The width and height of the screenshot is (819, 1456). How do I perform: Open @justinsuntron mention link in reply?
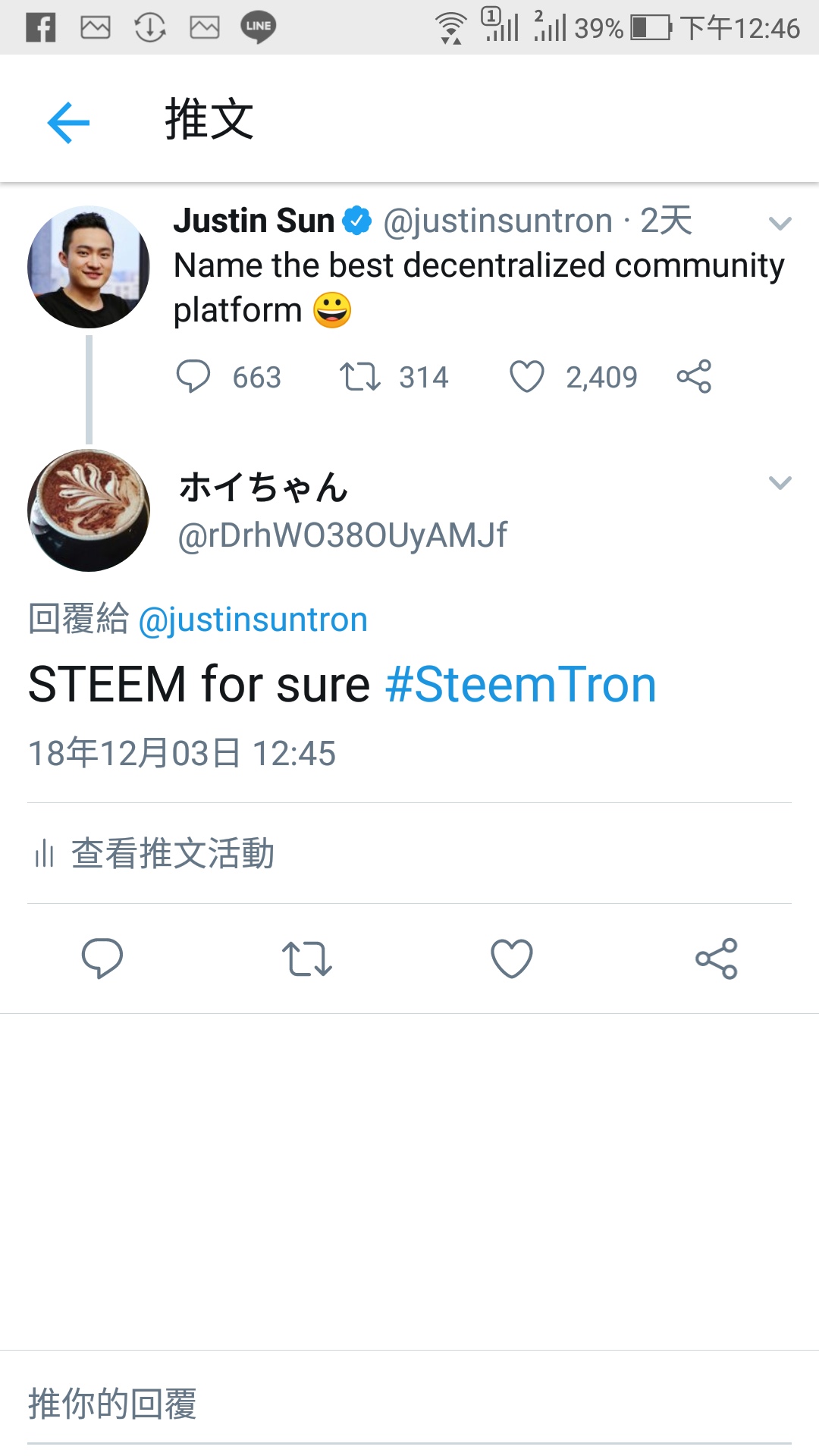253,620
